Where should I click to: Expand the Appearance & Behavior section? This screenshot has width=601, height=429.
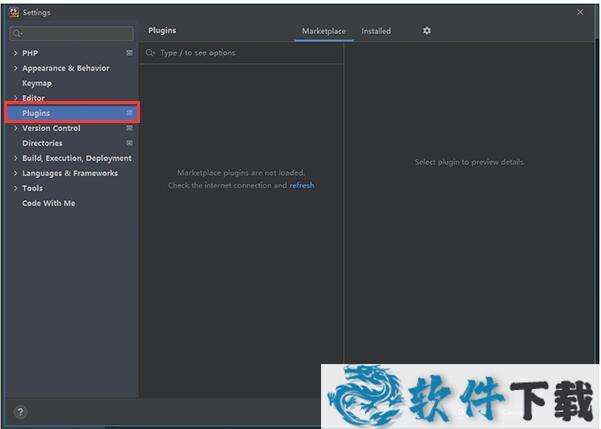pos(15,68)
